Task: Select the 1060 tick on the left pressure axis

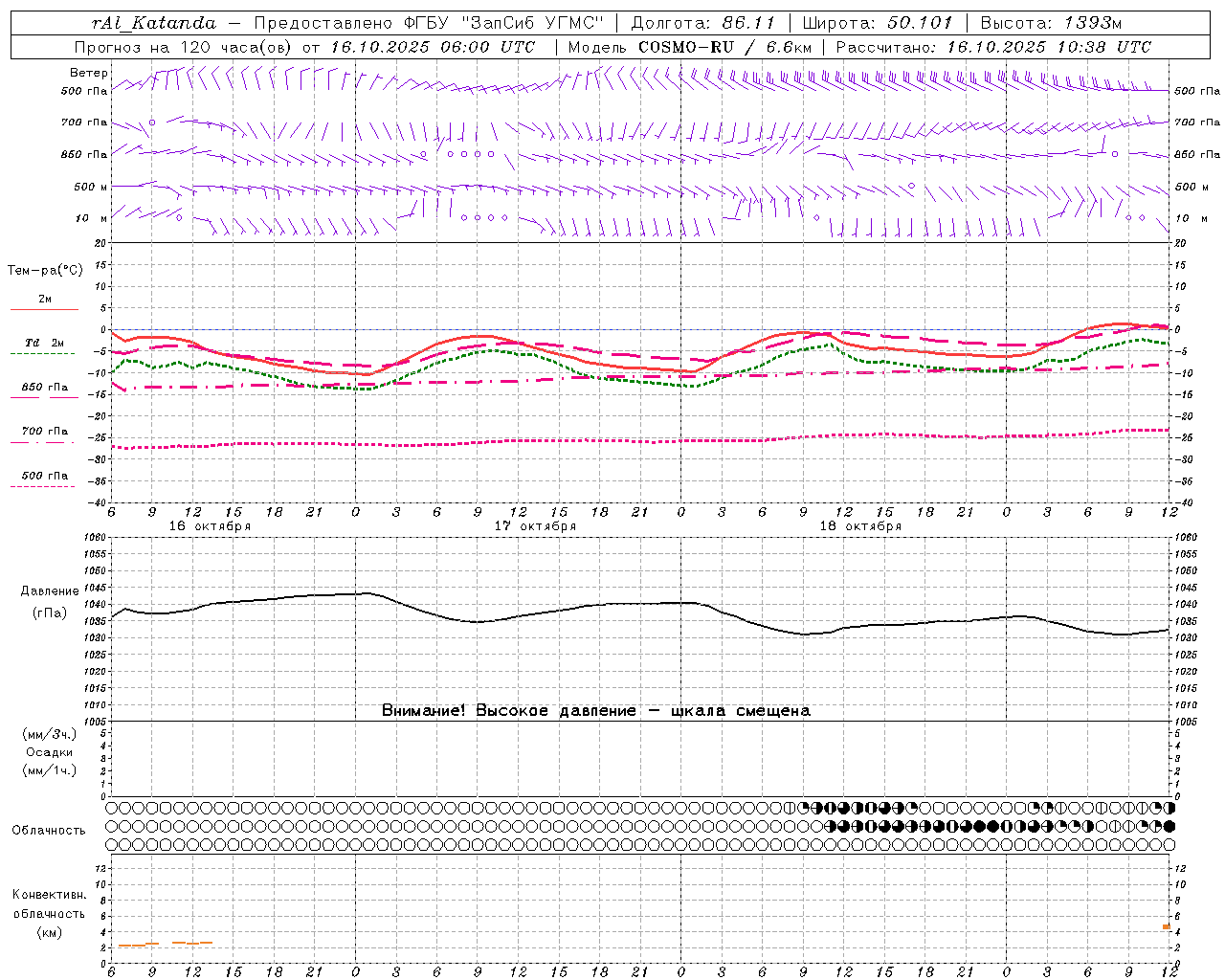Action: tap(95, 538)
